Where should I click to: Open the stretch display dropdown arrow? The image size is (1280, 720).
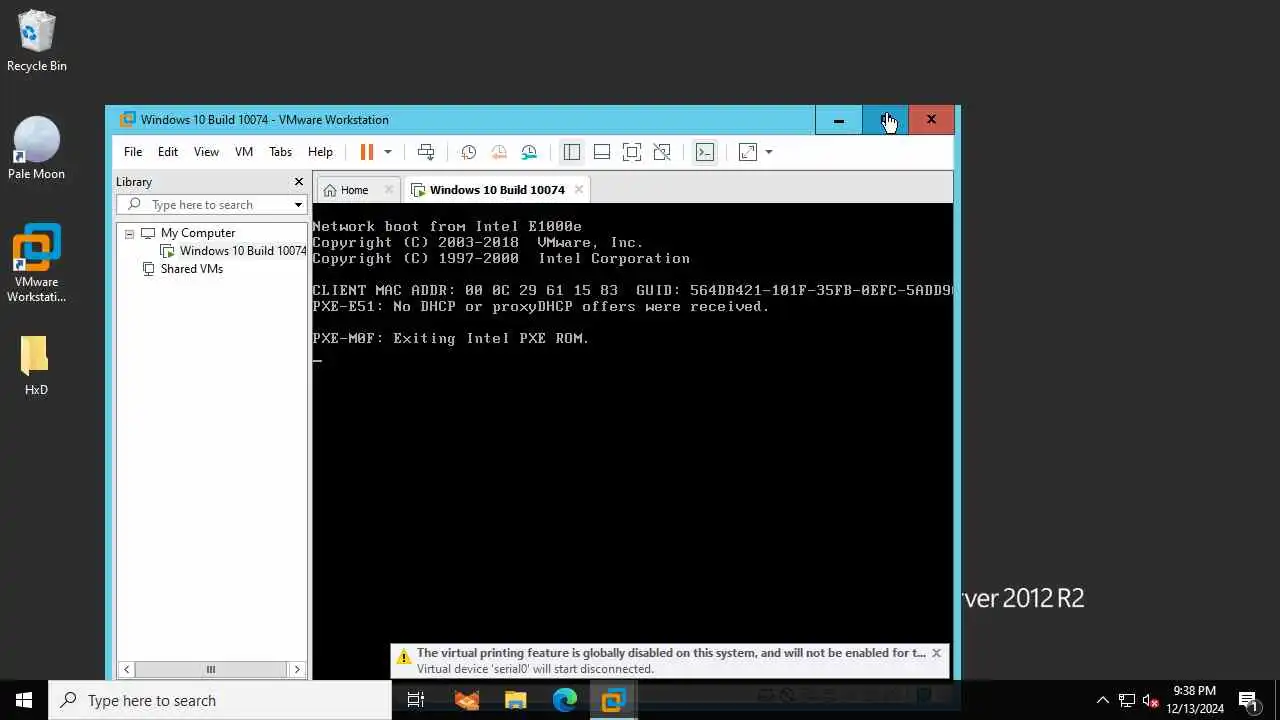coord(769,152)
